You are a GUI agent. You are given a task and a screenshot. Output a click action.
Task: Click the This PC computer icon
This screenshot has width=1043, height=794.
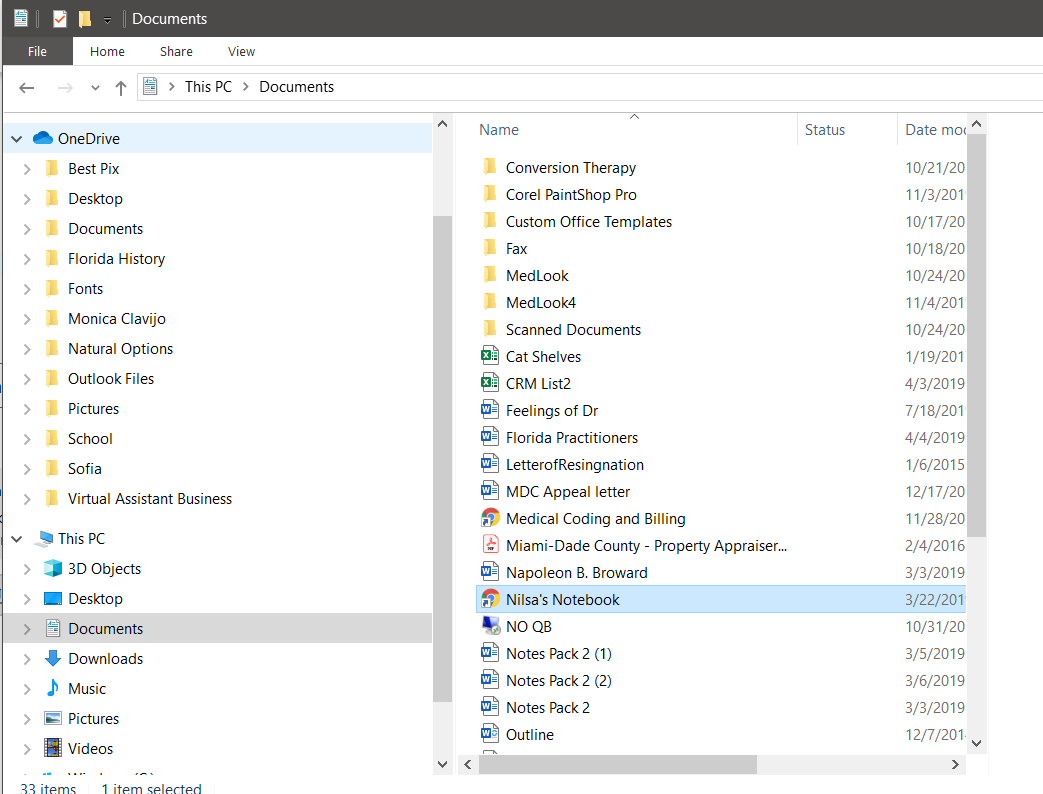(x=45, y=539)
